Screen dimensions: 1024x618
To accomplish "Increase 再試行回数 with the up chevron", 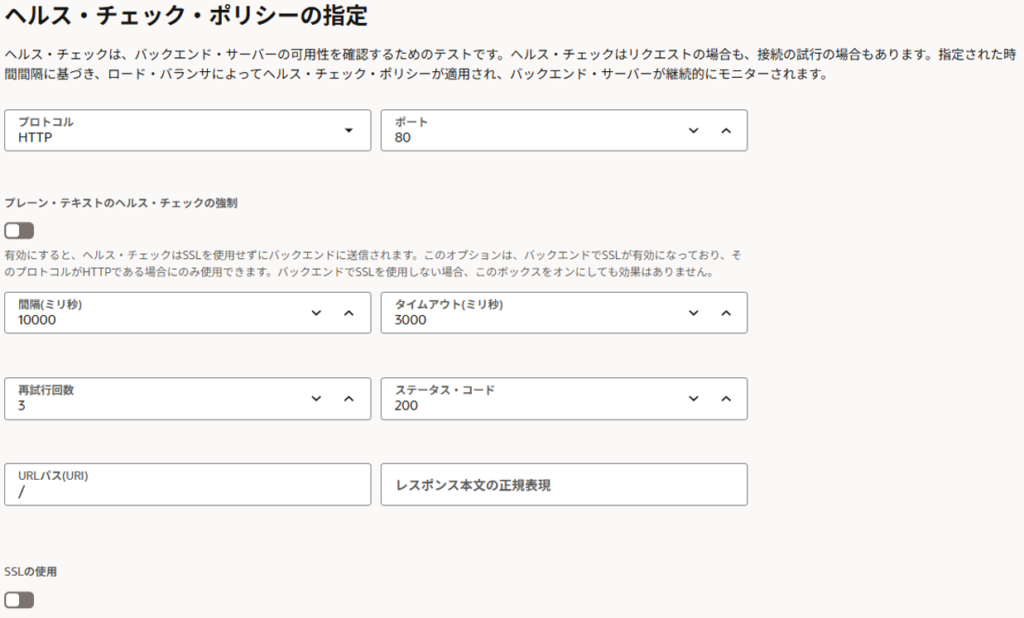I will [349, 398].
